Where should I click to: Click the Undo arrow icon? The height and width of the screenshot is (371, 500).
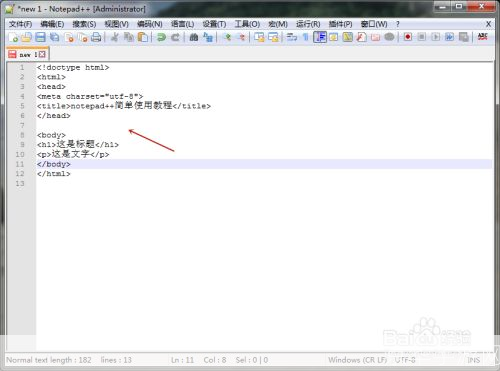click(x=161, y=37)
